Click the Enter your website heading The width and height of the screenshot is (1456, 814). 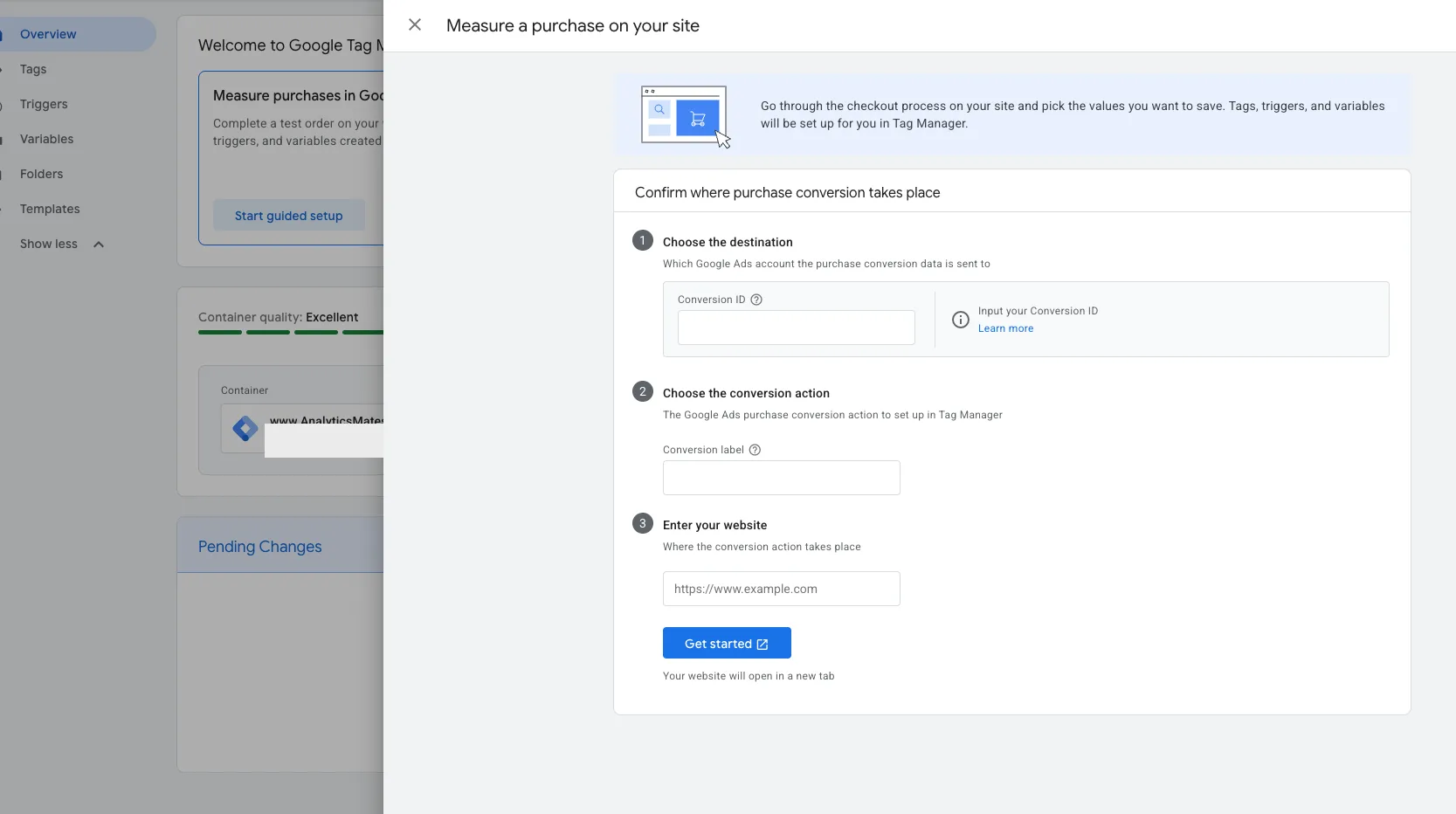coord(714,525)
